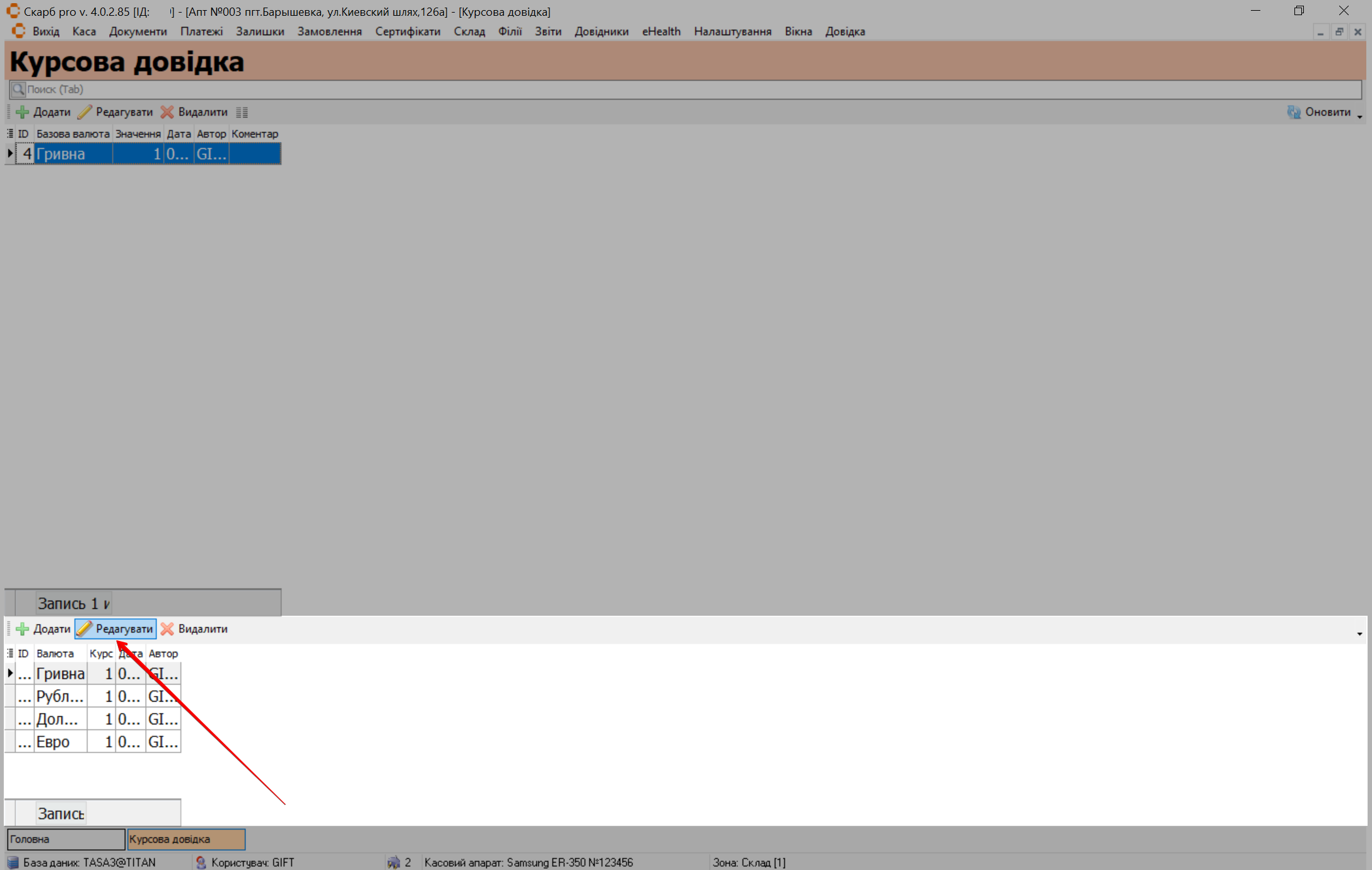Open the eHealth menu
Viewport: 1372px width, 870px height.
661,32
